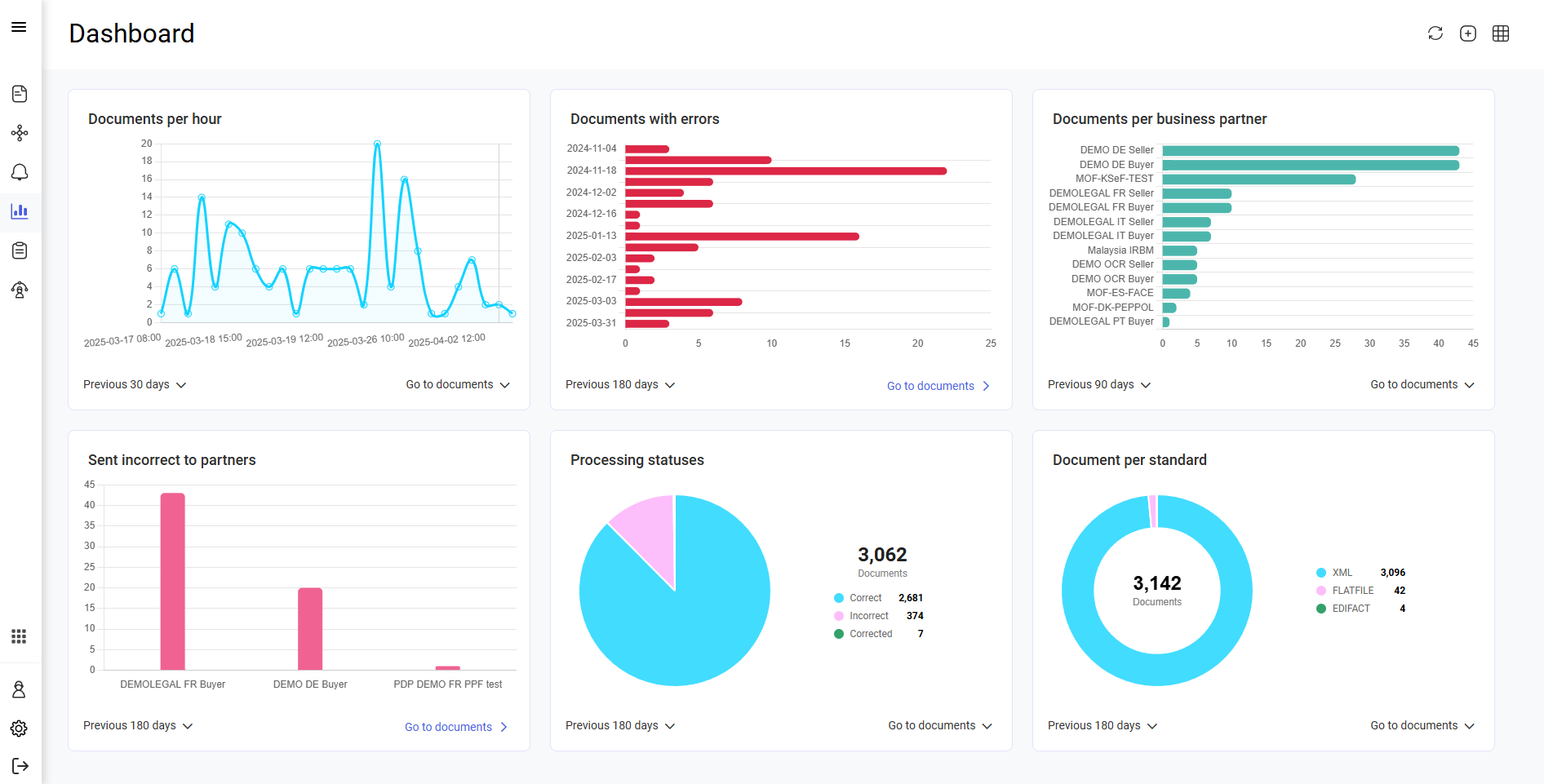1544x784 pixels.
Task: Click the documents icon in sidebar
Action: [x=20, y=94]
